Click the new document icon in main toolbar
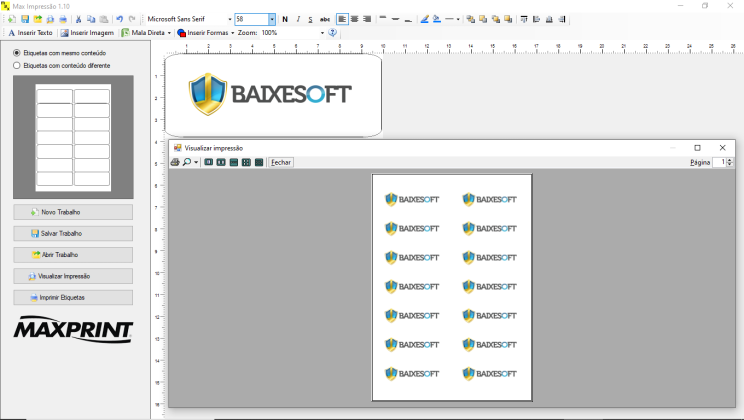The height and width of the screenshot is (420, 744). pos(12,19)
